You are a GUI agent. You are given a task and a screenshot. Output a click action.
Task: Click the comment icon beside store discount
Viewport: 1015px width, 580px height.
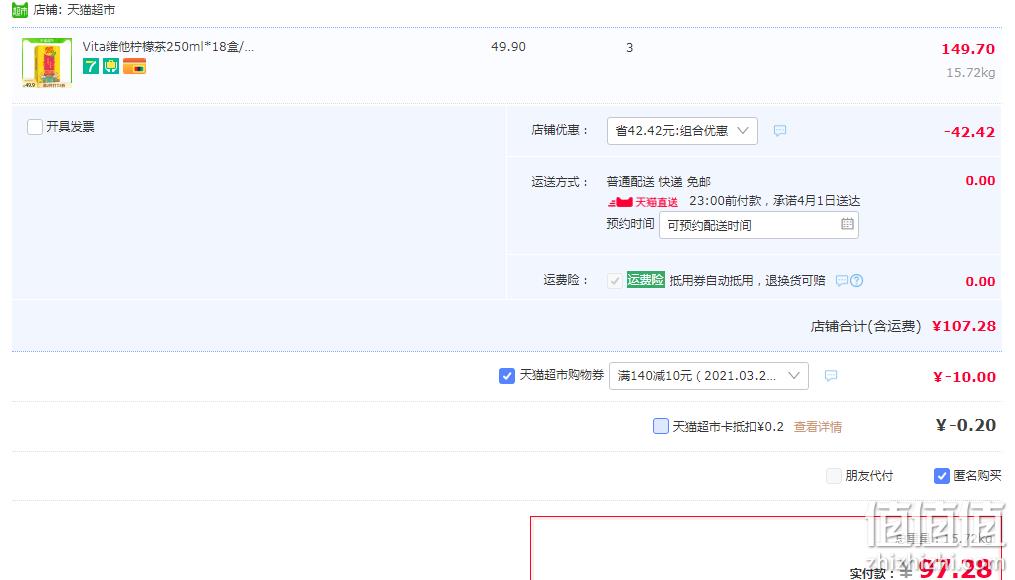click(x=780, y=131)
